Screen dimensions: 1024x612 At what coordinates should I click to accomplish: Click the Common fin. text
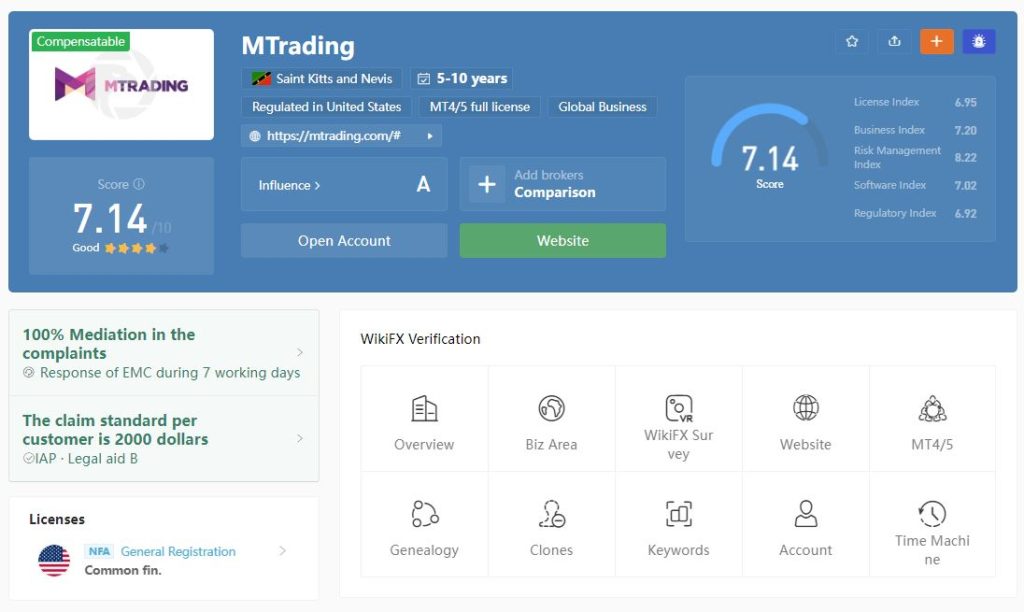click(123, 570)
